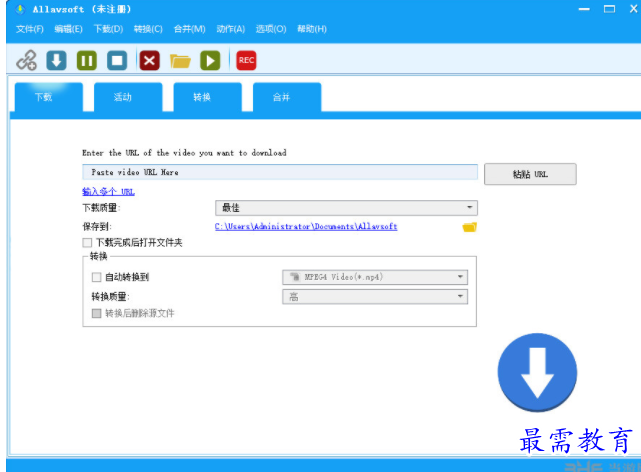Screen dimensions: 641x472
Task: Open the 转换(C) menu
Action: [x=148, y=29]
